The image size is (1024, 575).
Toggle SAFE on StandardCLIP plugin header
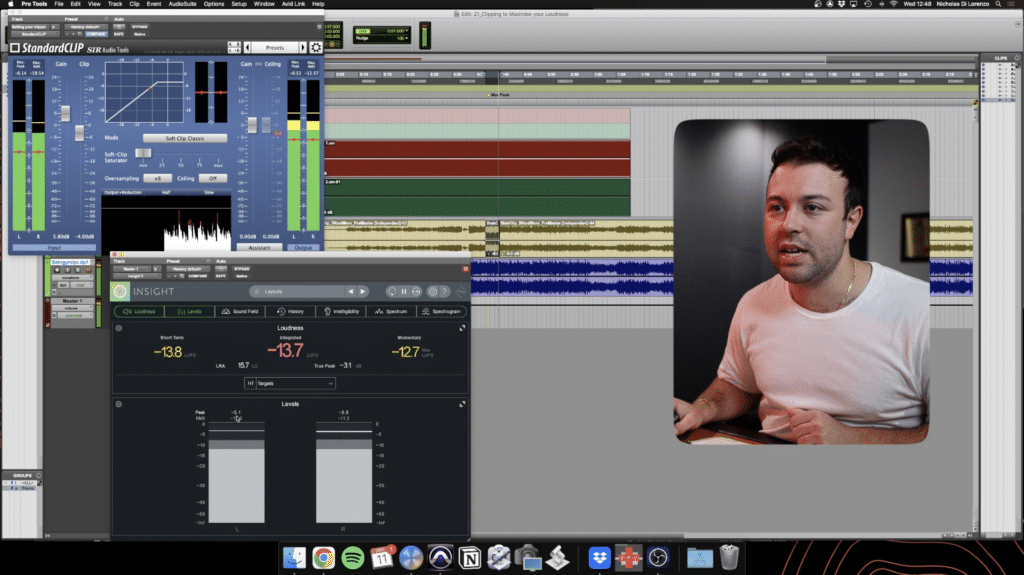(x=119, y=34)
